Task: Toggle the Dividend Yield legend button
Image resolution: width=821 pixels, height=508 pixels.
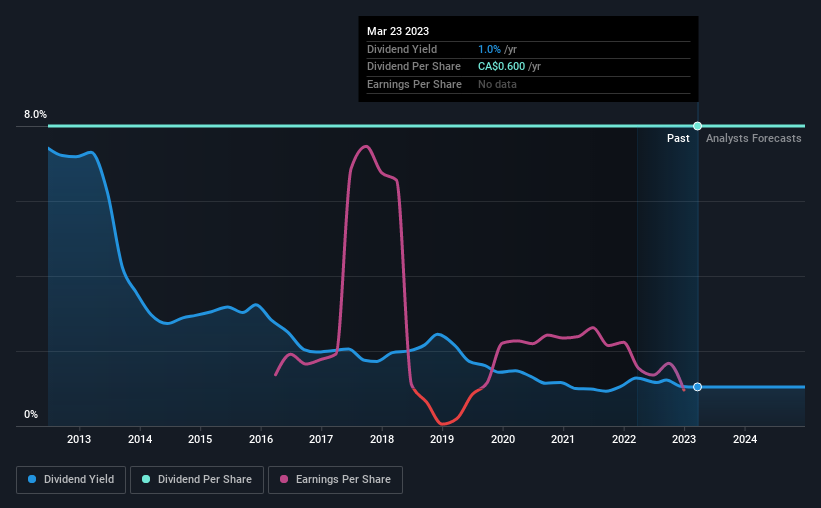Action: [71, 480]
